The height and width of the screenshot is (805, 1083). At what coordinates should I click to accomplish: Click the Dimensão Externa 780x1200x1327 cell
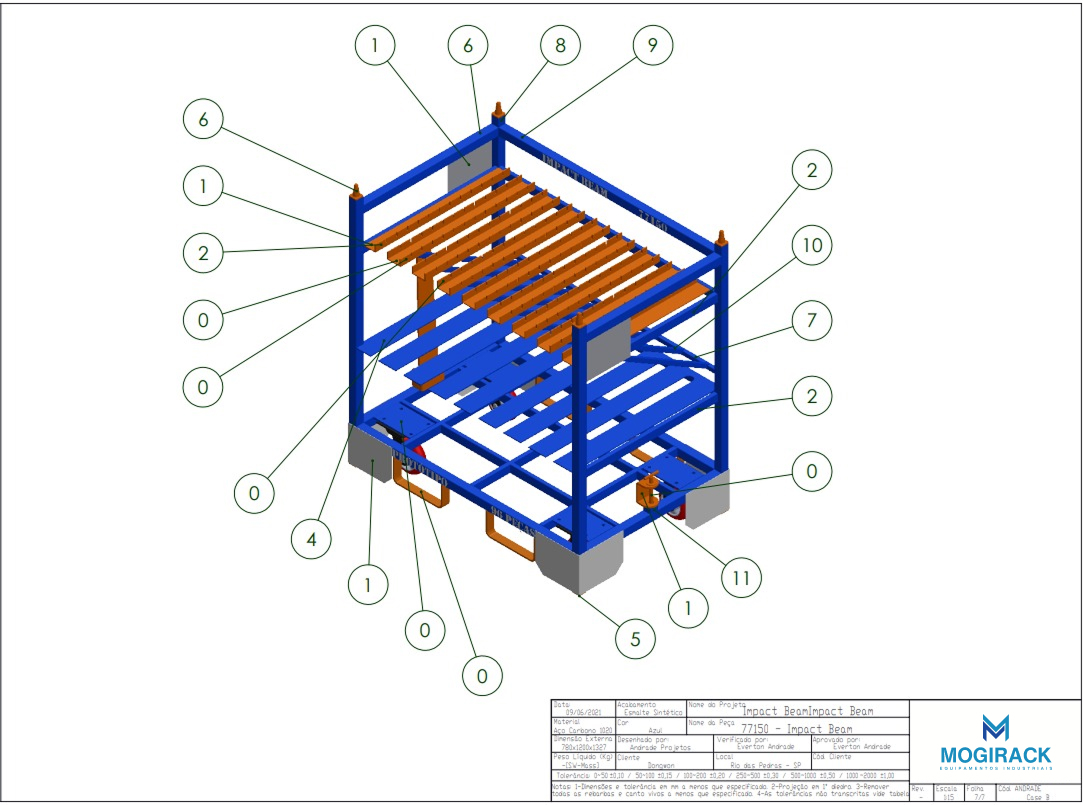pos(583,744)
